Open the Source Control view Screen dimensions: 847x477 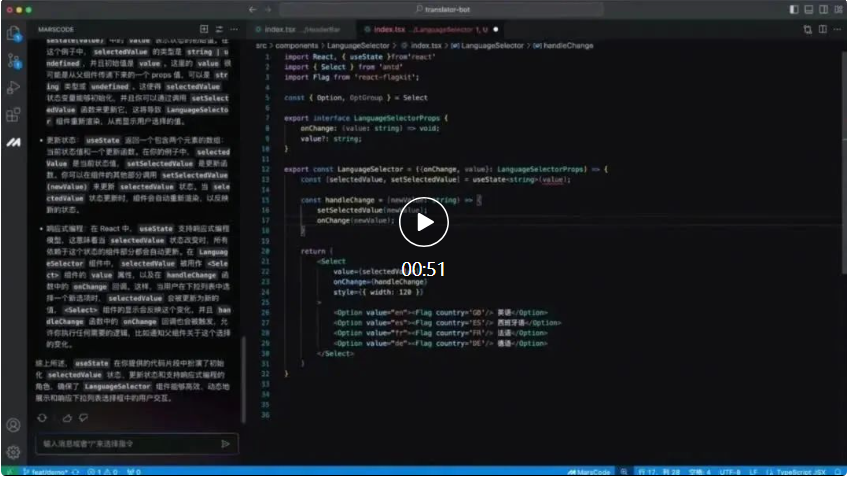coord(14,60)
